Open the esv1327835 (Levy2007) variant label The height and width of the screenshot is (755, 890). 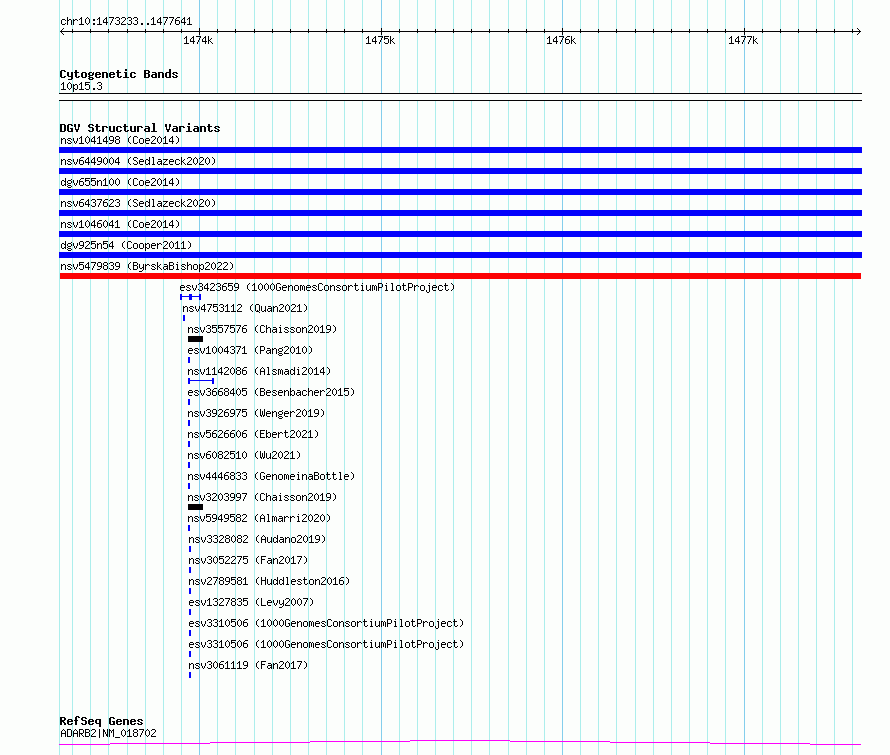point(251,602)
